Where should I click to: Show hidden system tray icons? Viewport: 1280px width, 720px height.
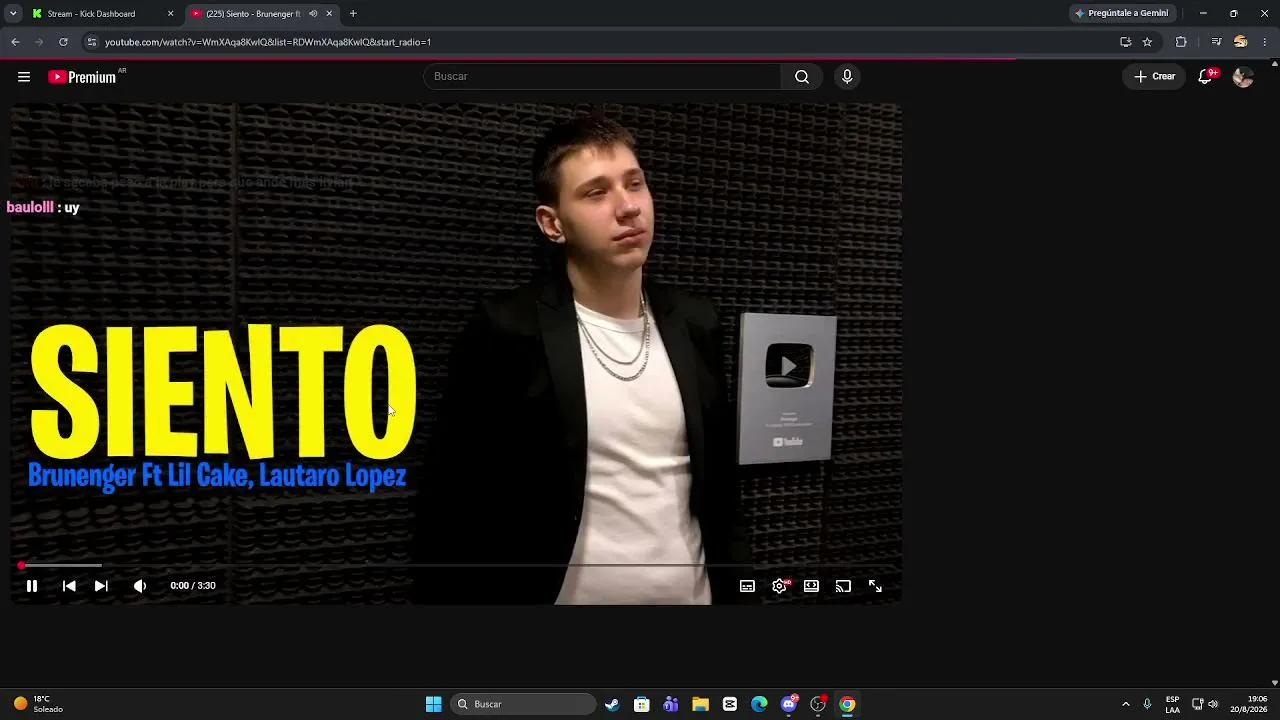[1126, 704]
